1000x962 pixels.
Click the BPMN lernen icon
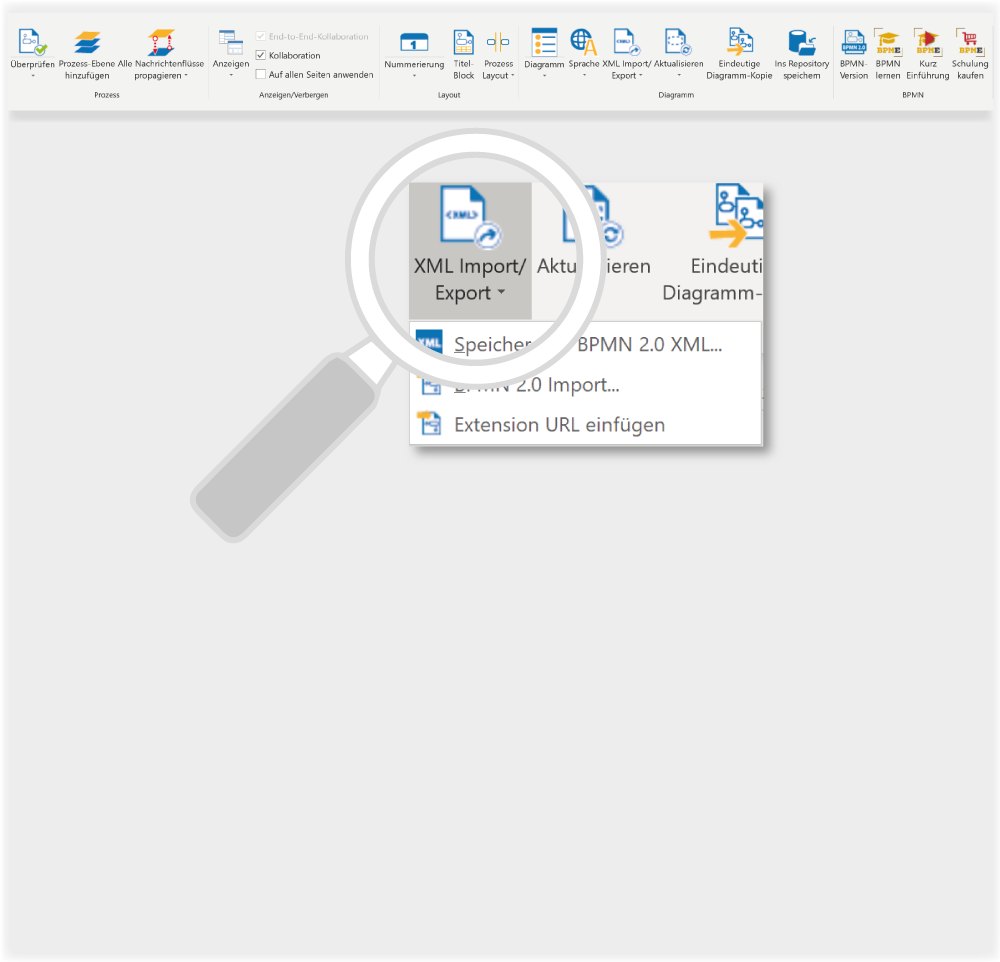[888, 42]
